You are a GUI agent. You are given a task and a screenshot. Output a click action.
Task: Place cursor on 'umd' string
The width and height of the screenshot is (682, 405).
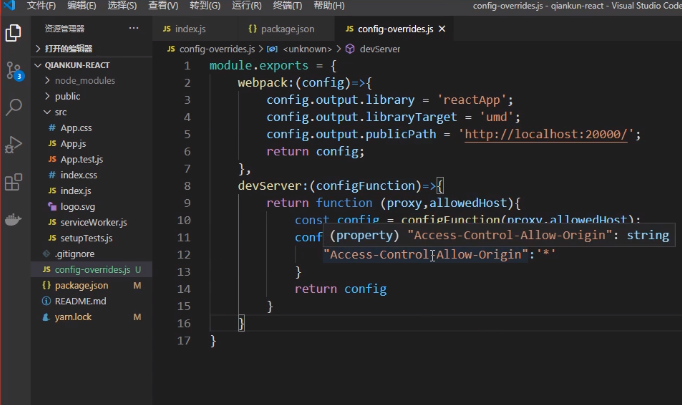(496, 117)
